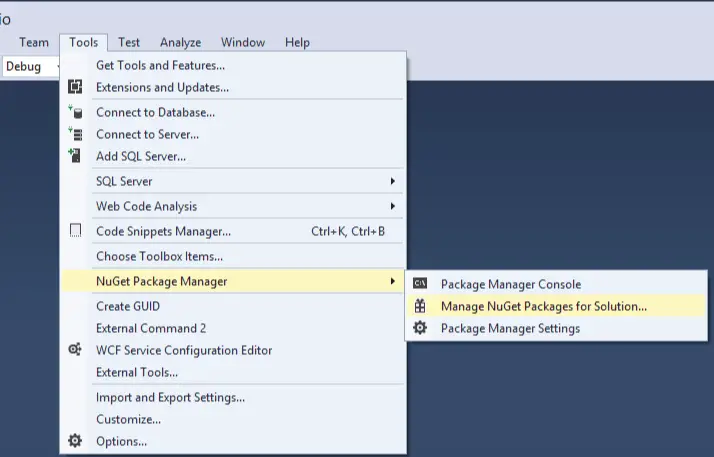Select NuGet Package Manager entry
Viewport: 714px width, 457px height.
coord(233,281)
